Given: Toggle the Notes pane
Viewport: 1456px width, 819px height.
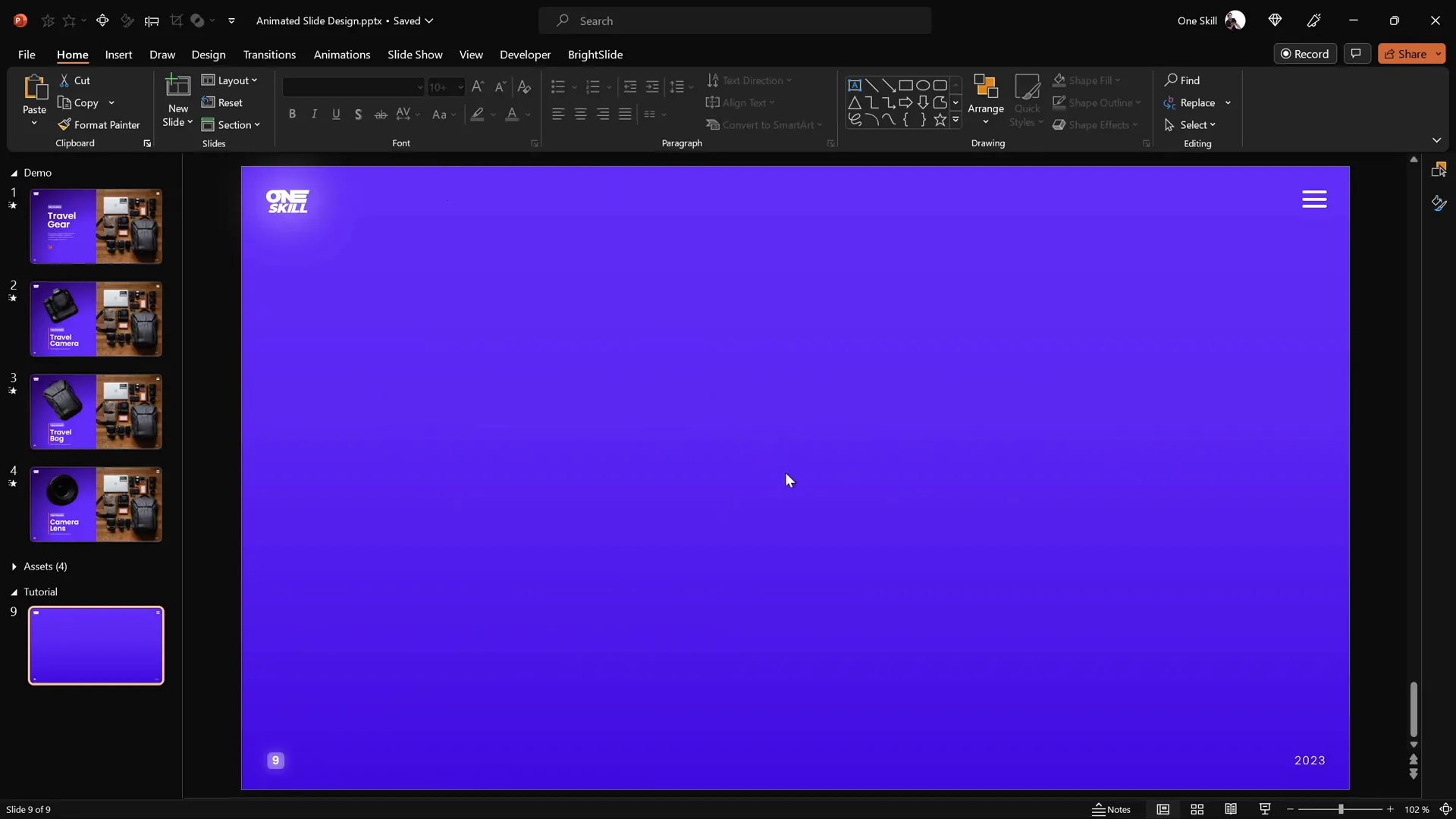Looking at the screenshot, I should (1111, 809).
